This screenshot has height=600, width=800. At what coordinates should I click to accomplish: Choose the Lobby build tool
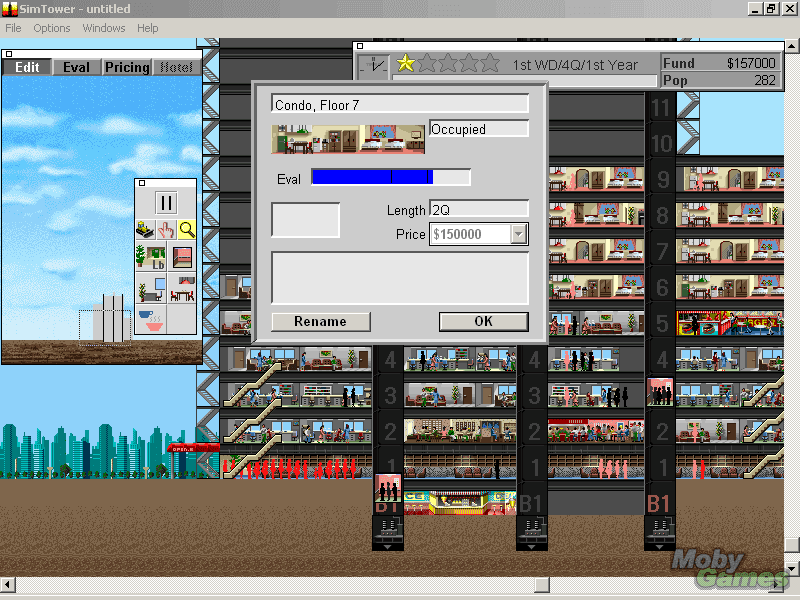tap(151, 257)
